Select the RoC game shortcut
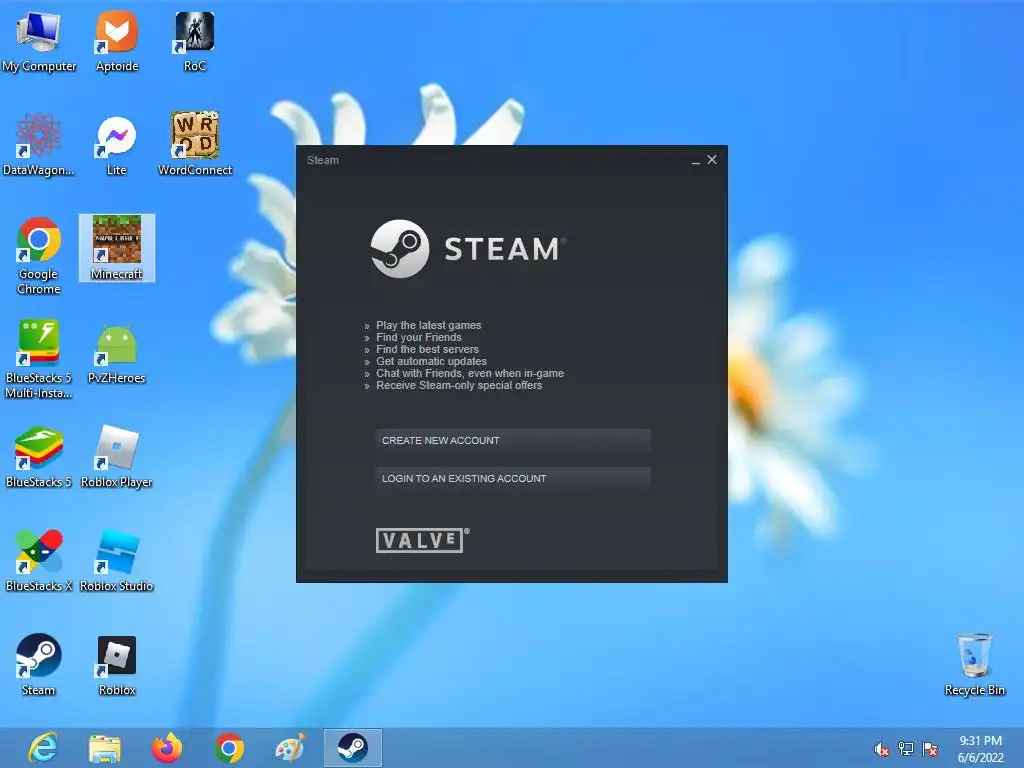Screen dimensions: 1024x768 click(195, 41)
